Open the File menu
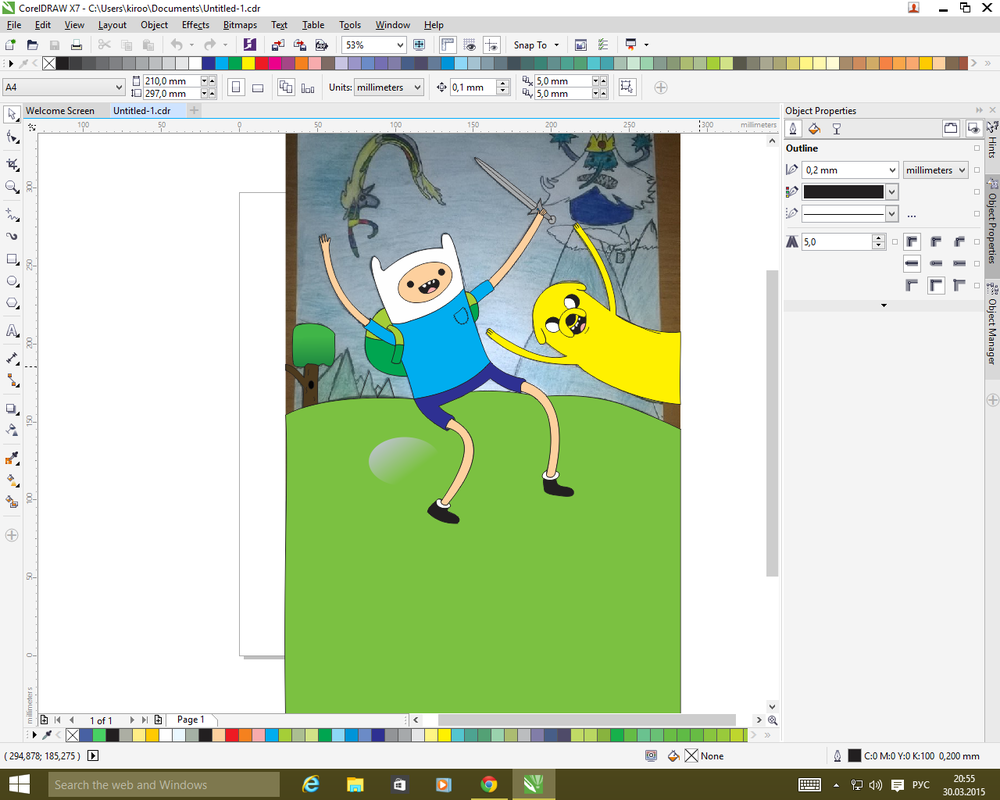 [x=14, y=25]
